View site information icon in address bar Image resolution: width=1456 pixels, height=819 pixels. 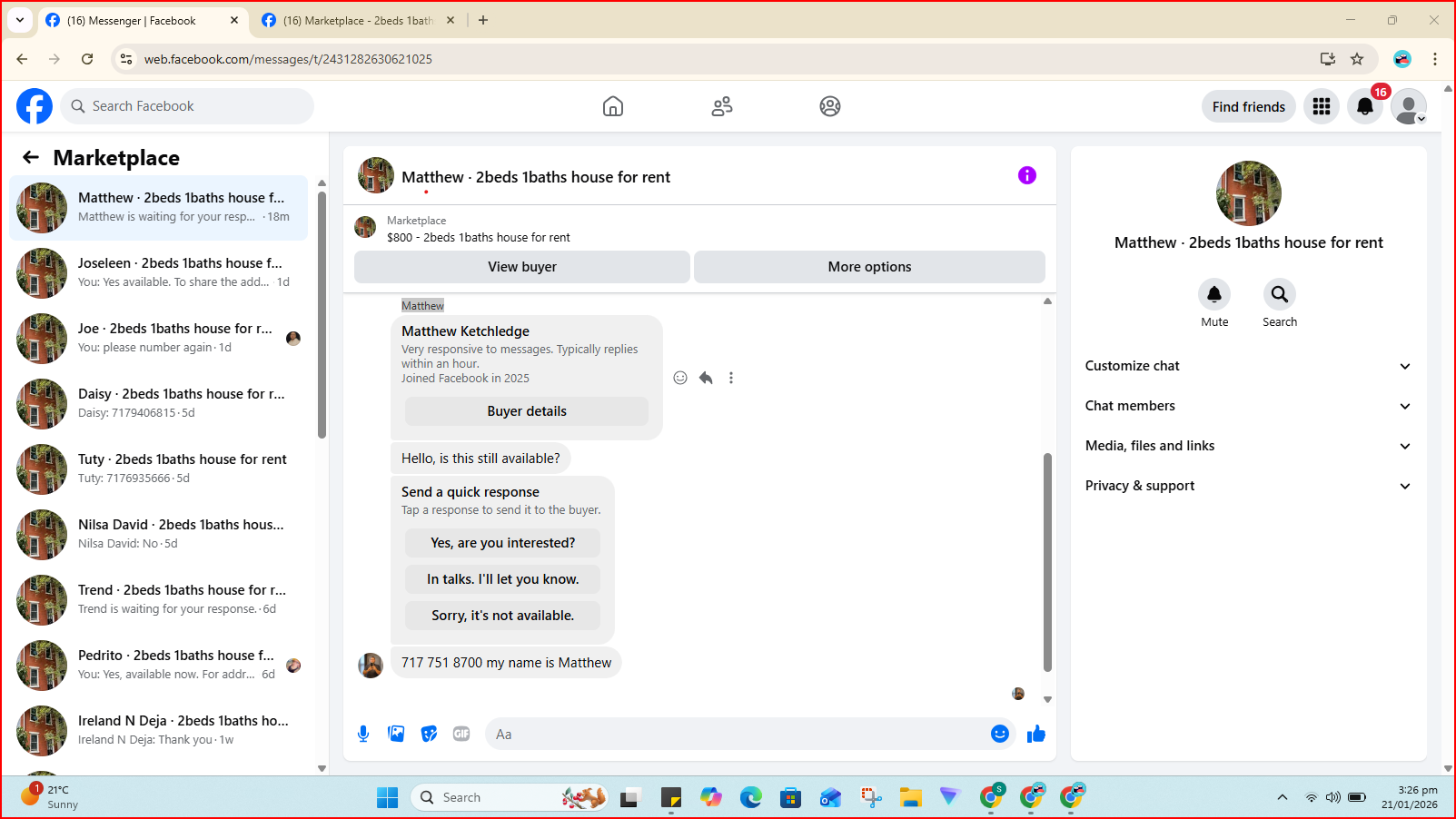(126, 59)
